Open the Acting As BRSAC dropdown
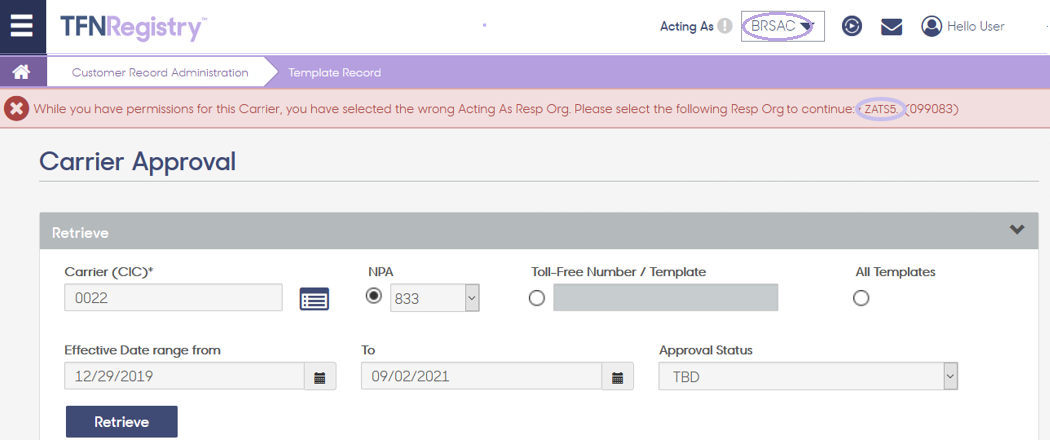The width and height of the screenshot is (1050, 443). coord(782,27)
